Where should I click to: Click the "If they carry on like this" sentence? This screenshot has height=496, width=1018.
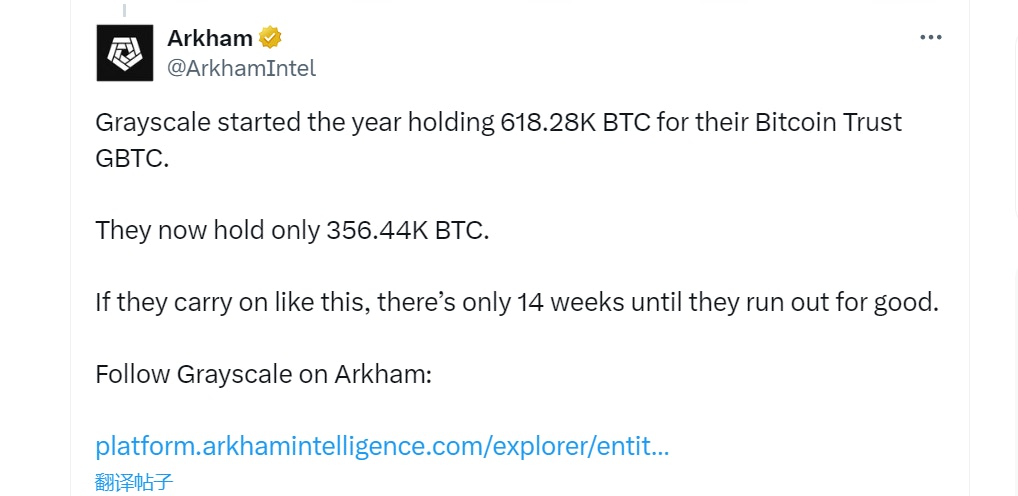coord(517,302)
